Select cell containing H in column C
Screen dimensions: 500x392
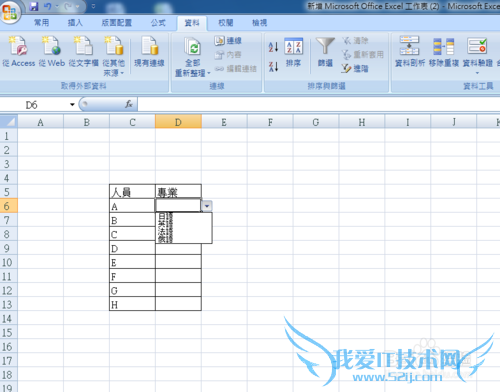point(132,304)
